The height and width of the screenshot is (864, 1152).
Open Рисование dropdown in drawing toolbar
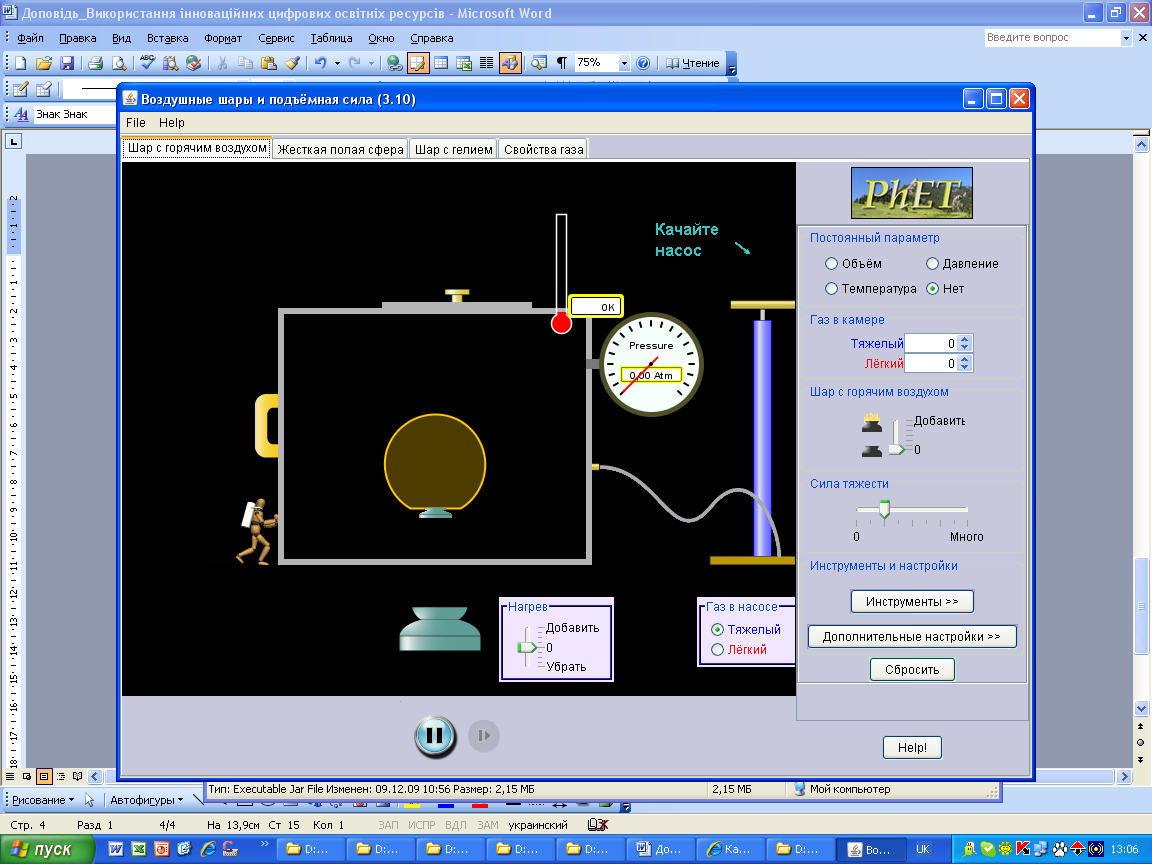pyautogui.click(x=43, y=800)
